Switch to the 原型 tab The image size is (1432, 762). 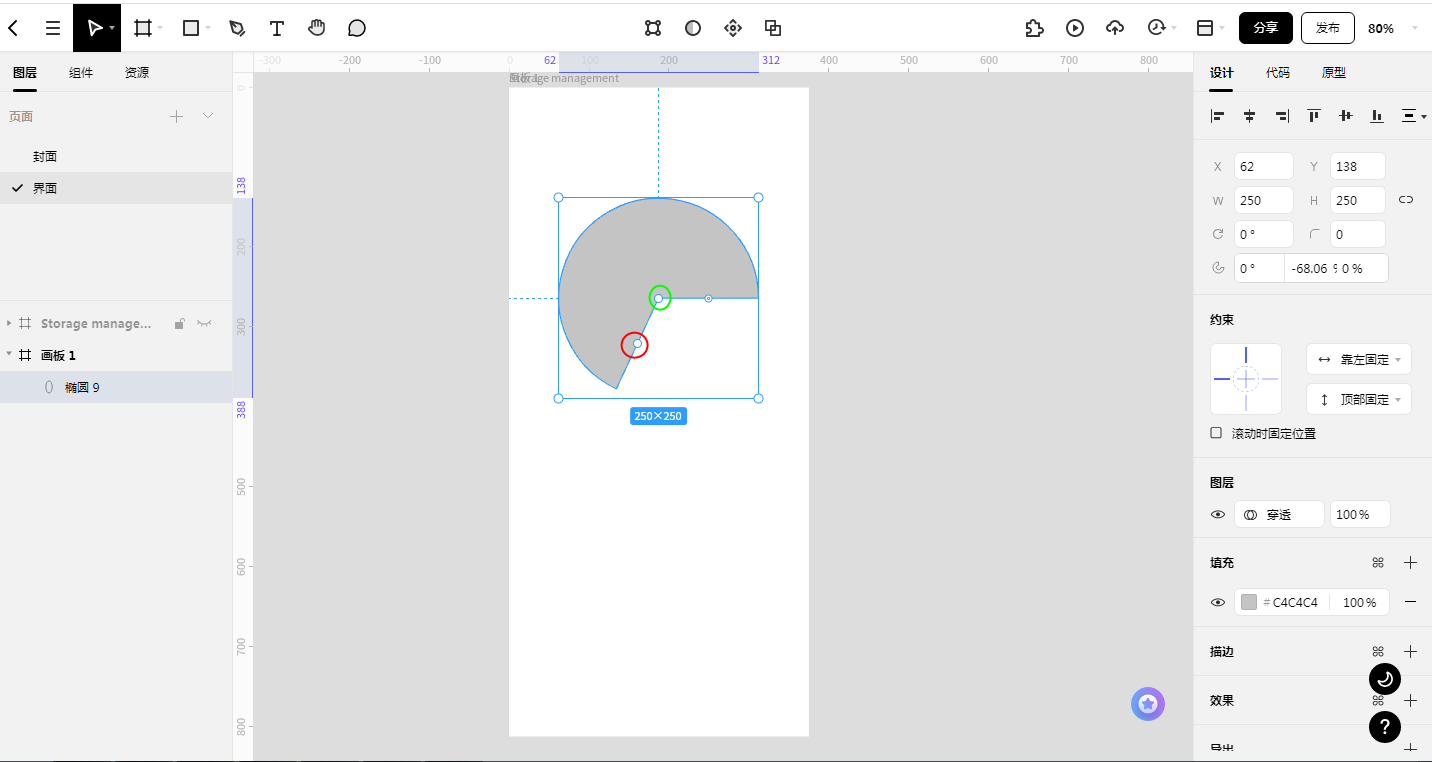(x=1334, y=73)
